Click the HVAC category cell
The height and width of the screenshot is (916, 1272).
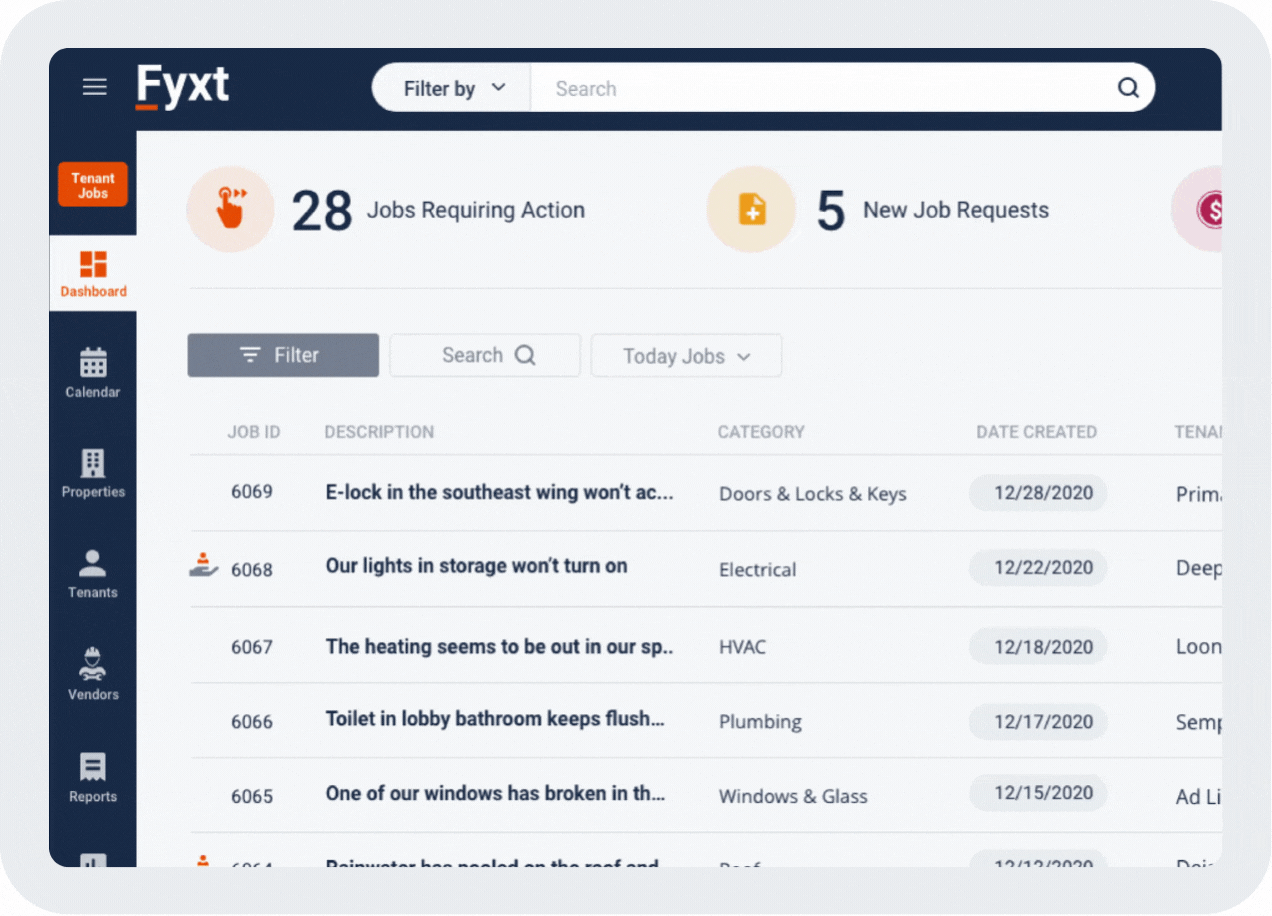coord(743,647)
